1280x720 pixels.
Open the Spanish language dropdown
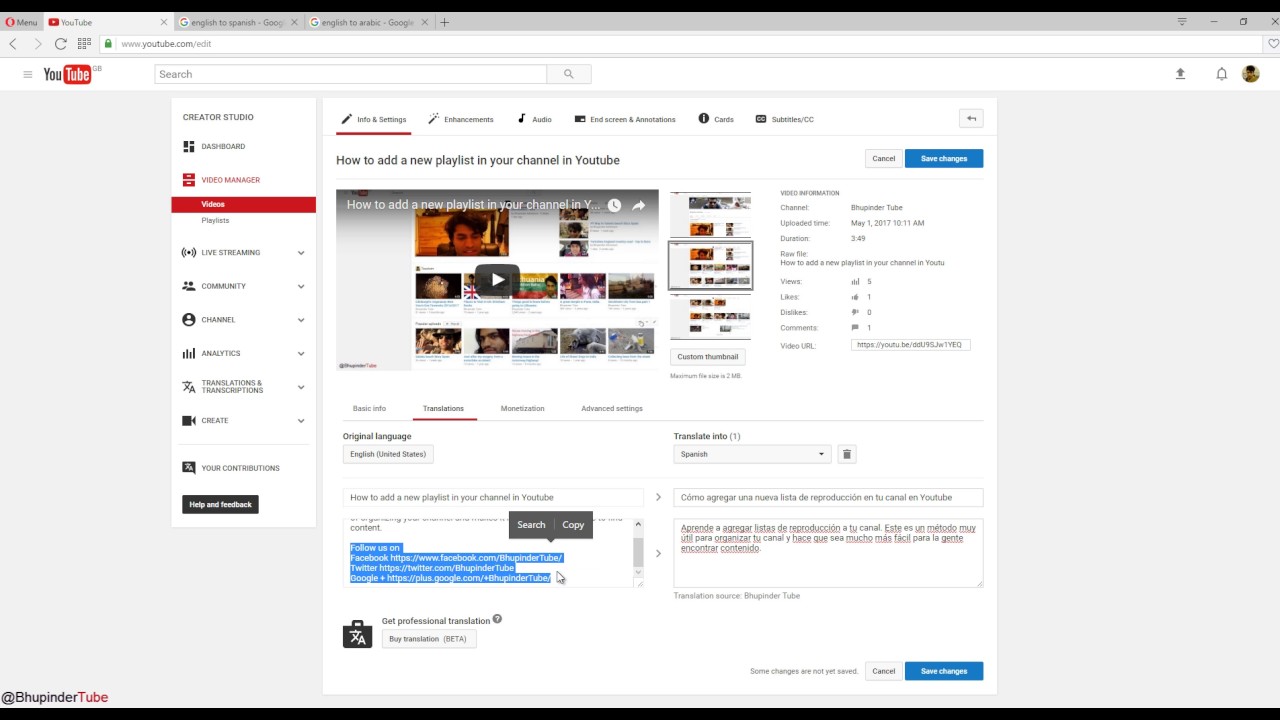pyautogui.click(x=752, y=454)
